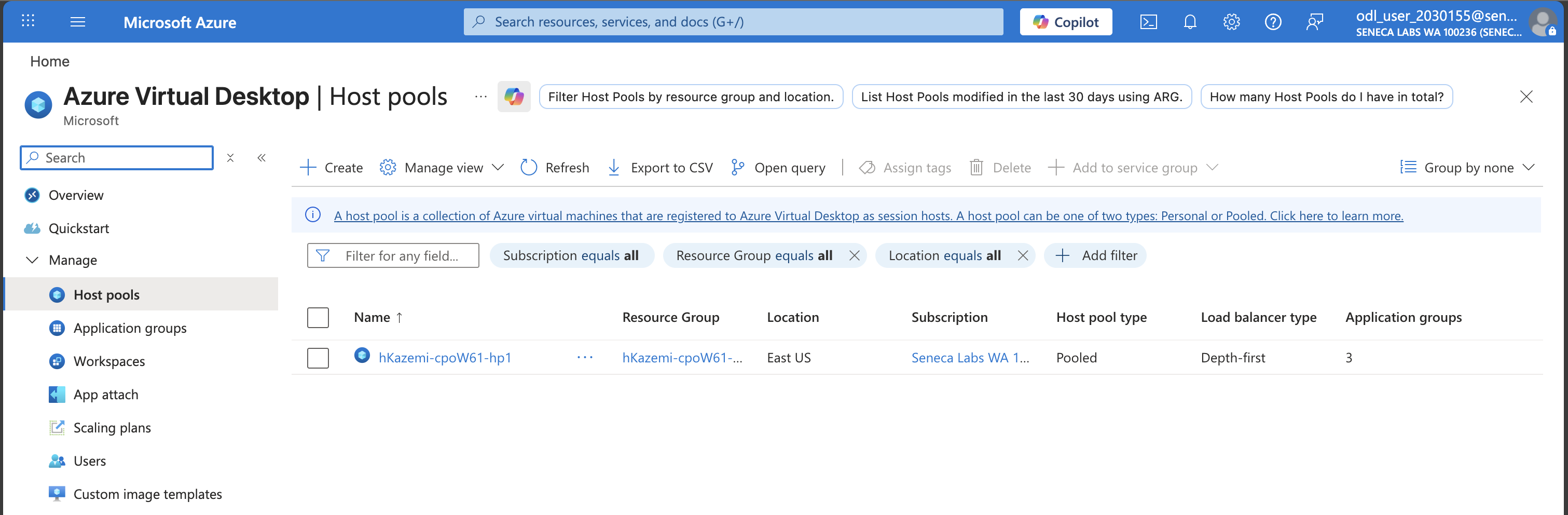Click the Microsoft Azure home title

click(180, 22)
